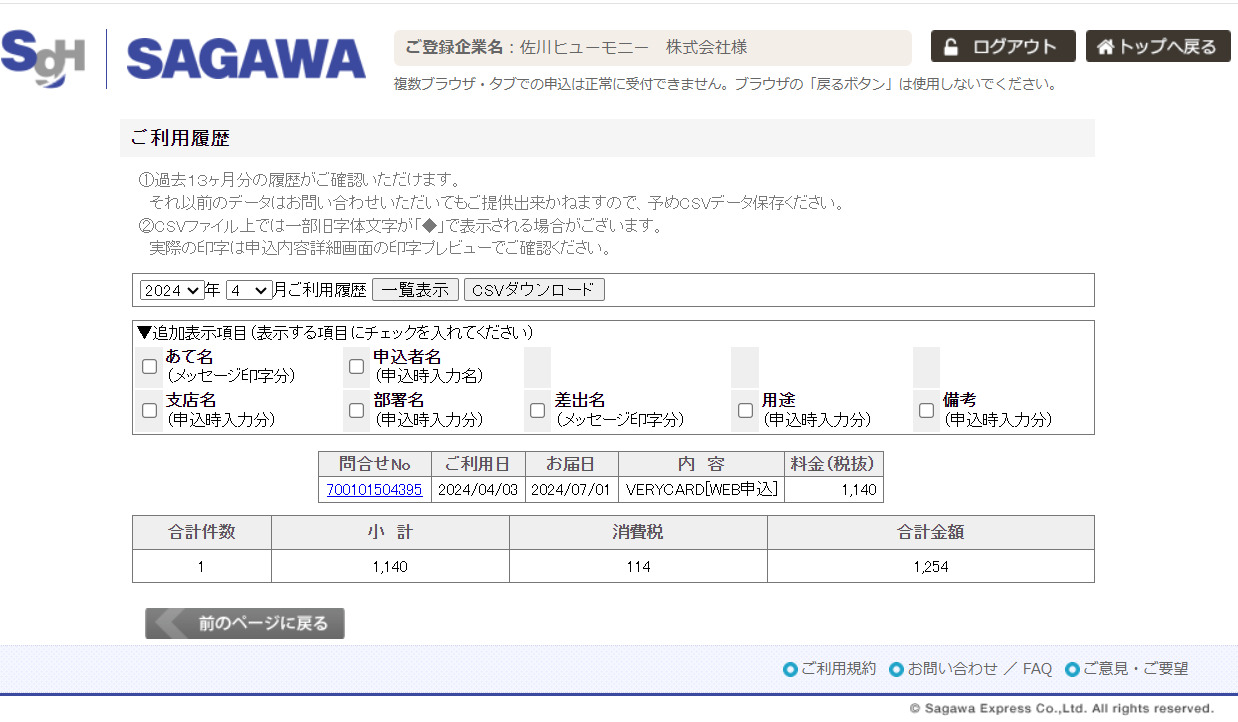Return home via トップへ戻る button
Screen dimensions: 1238x722
click(x=1156, y=47)
